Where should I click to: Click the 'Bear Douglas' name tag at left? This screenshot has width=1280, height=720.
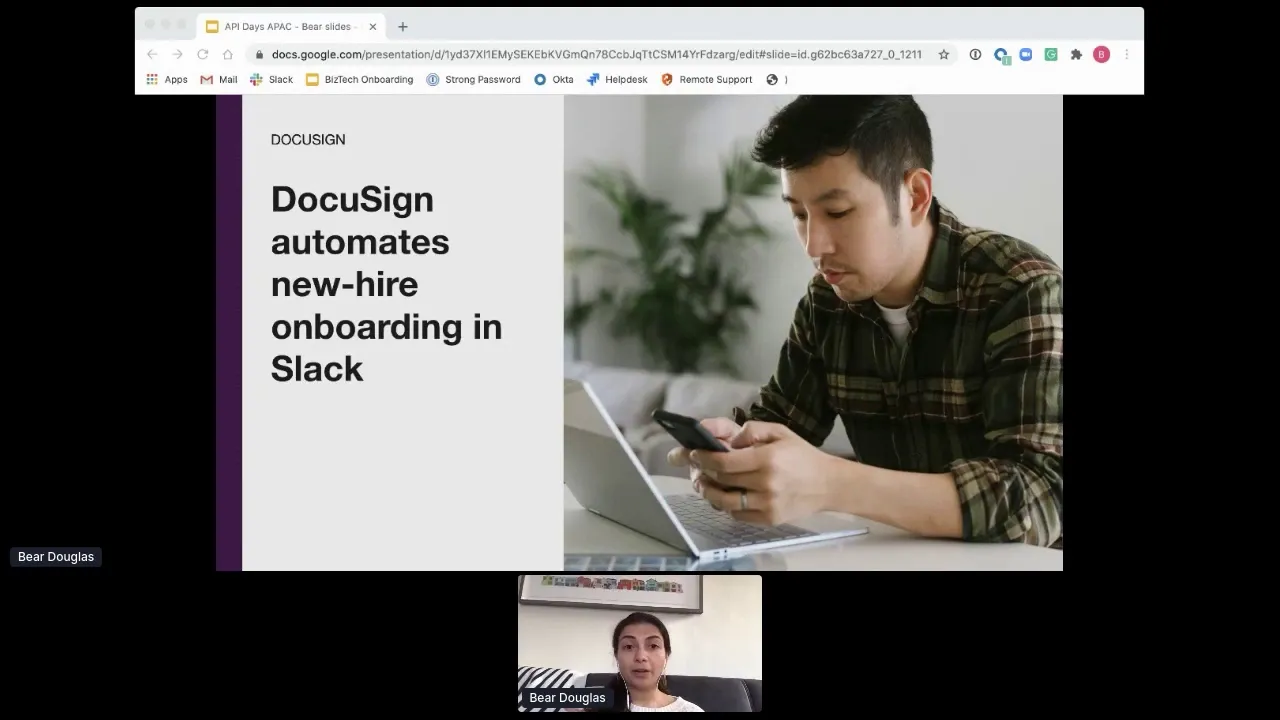(x=56, y=557)
